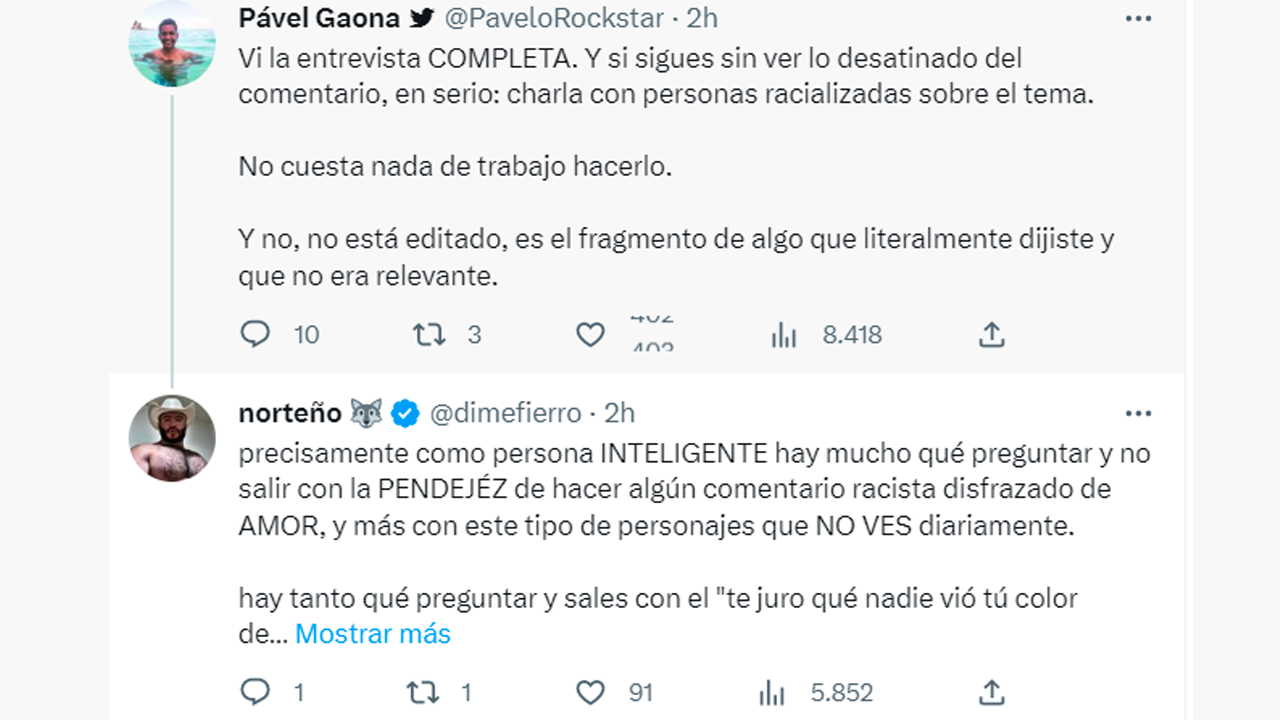The image size is (1280, 720).
Task: Click norteño's blue verified badge
Action: click(x=404, y=413)
